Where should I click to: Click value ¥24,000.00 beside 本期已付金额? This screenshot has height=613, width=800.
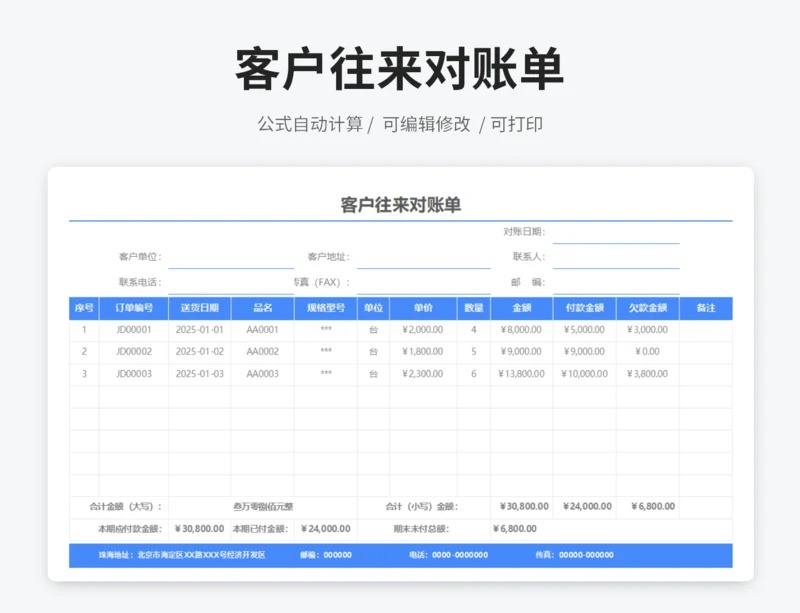pyautogui.click(x=326, y=529)
